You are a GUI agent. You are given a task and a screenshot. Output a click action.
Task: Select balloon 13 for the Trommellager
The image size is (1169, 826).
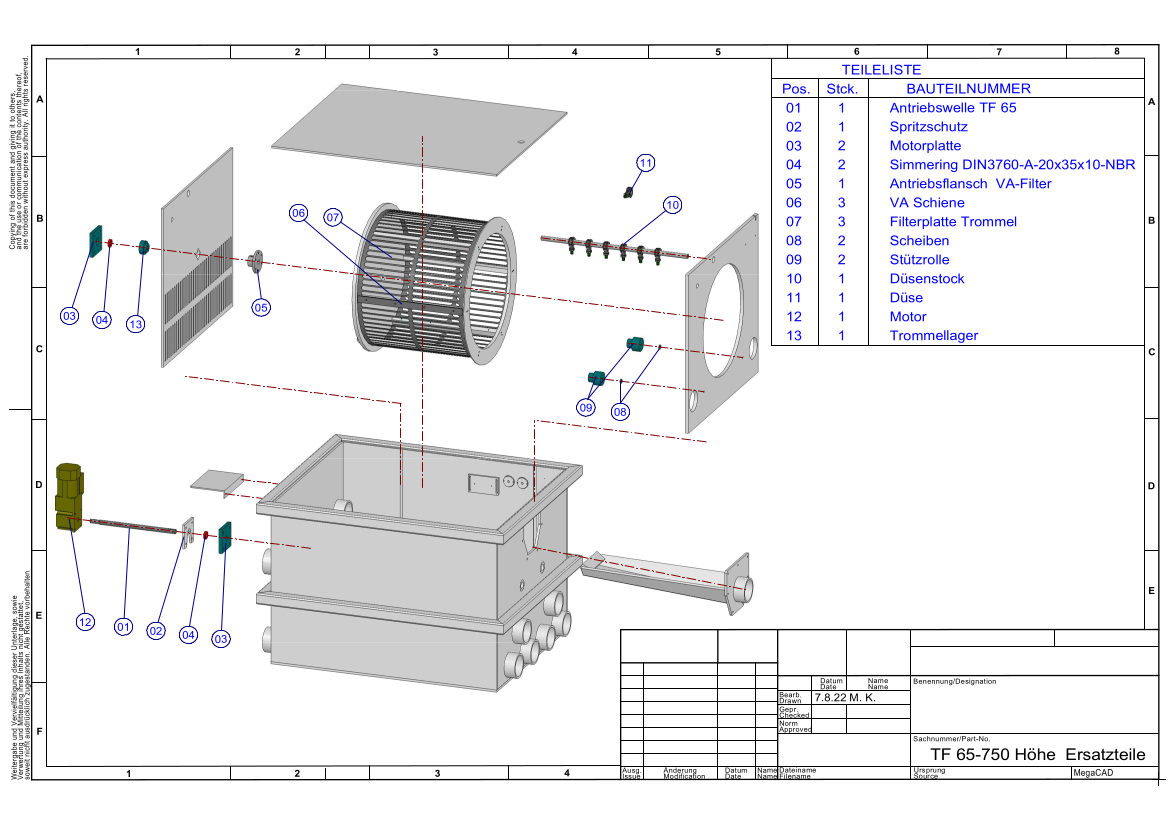[136, 323]
